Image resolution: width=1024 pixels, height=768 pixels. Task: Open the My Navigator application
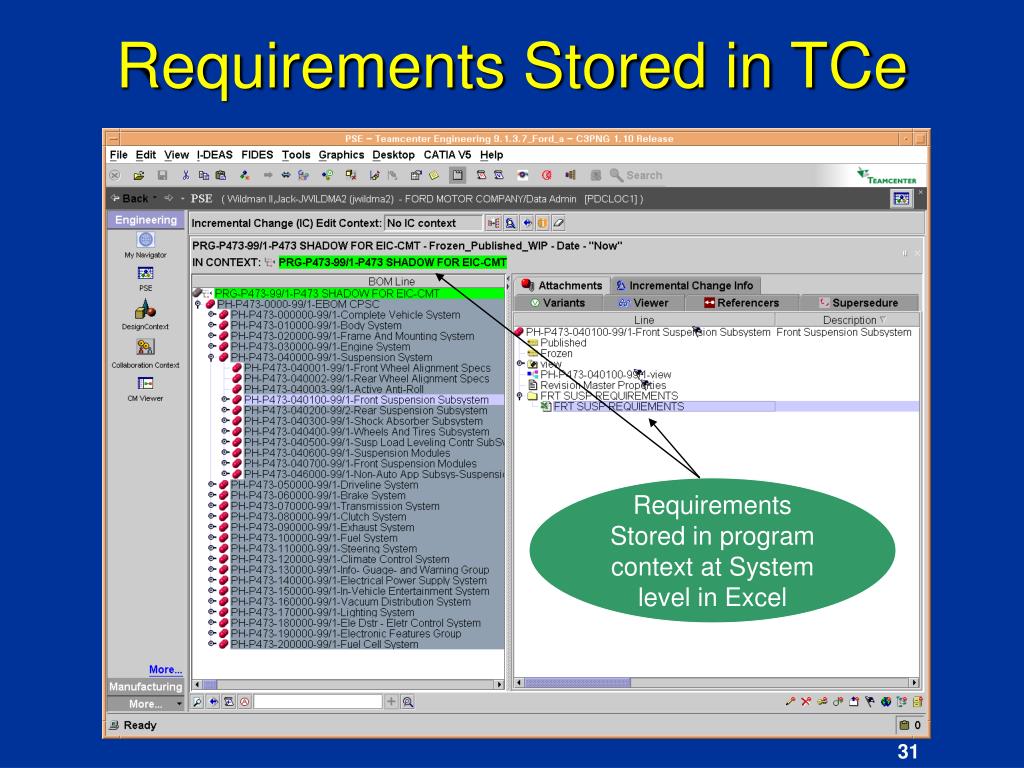coord(145,245)
